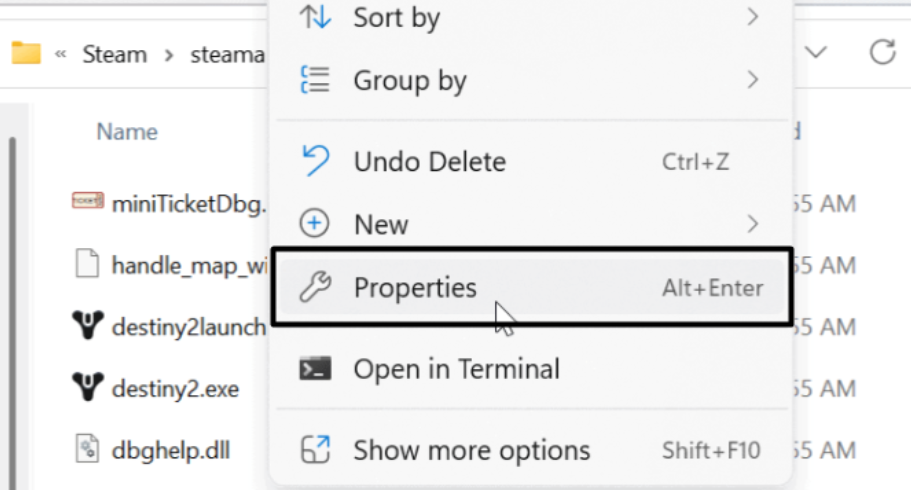Click the Sort by arrows icon
911x490 pixels.
[316, 17]
